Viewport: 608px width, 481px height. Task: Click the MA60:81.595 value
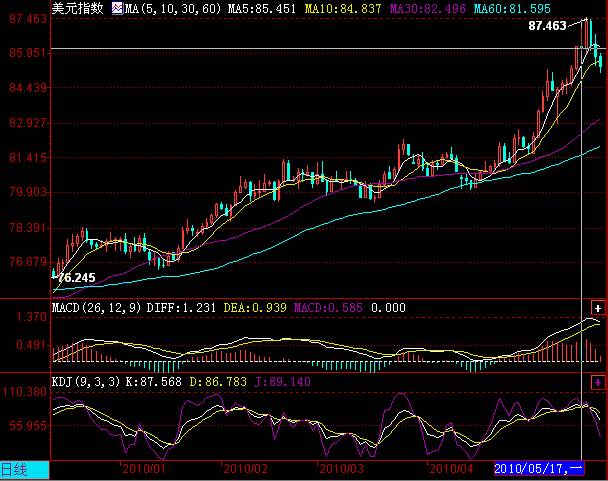coord(512,9)
